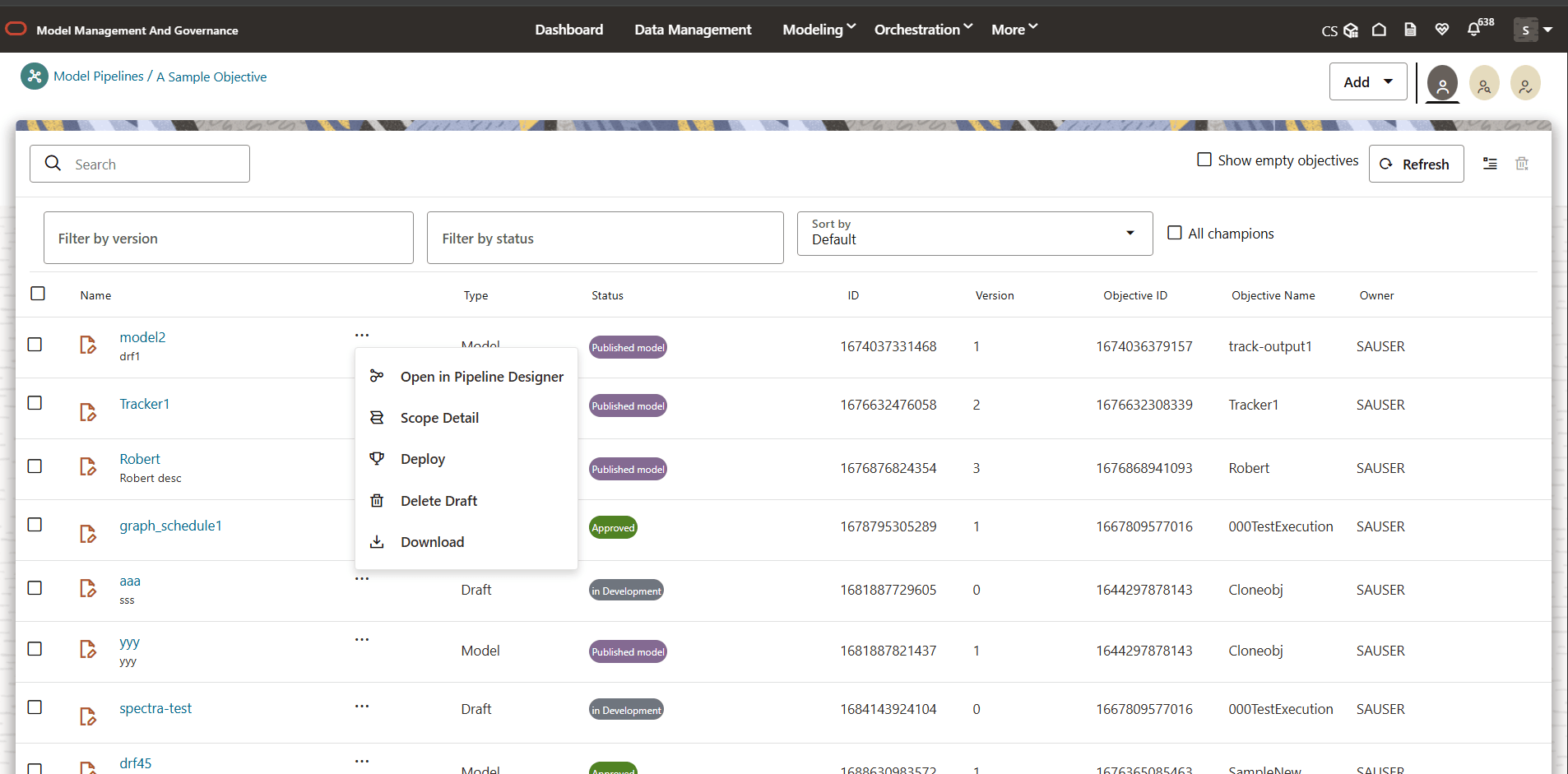Image resolution: width=1568 pixels, height=774 pixels.
Task: Select Deploy from the context menu
Action: (x=422, y=459)
